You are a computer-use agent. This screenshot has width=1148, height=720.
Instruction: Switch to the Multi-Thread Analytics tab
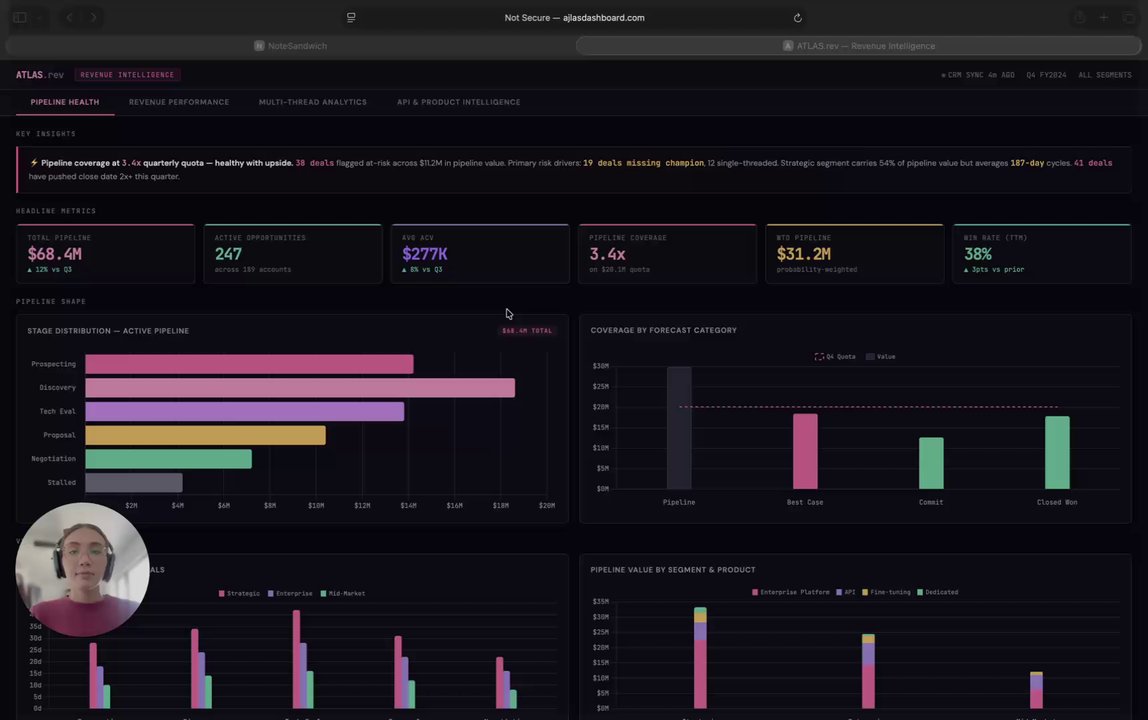tap(313, 102)
